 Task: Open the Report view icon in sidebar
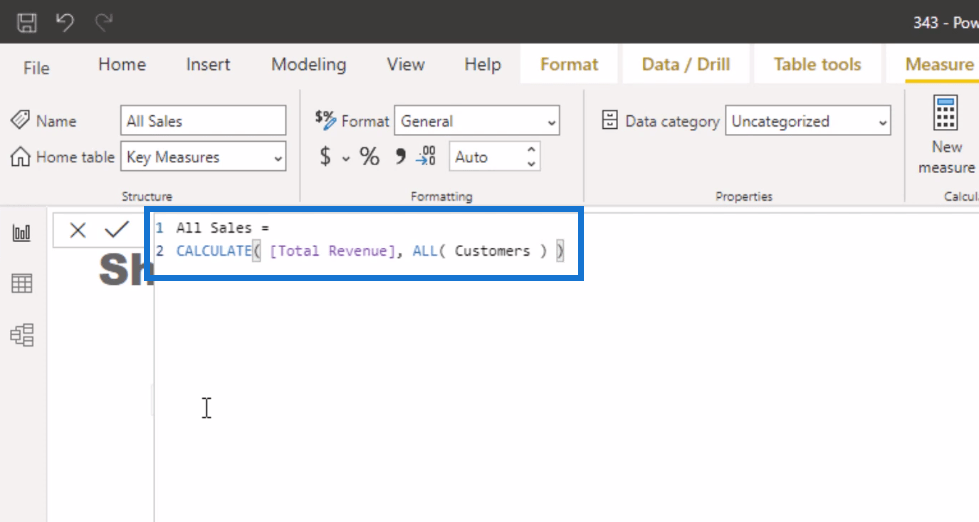click(21, 233)
